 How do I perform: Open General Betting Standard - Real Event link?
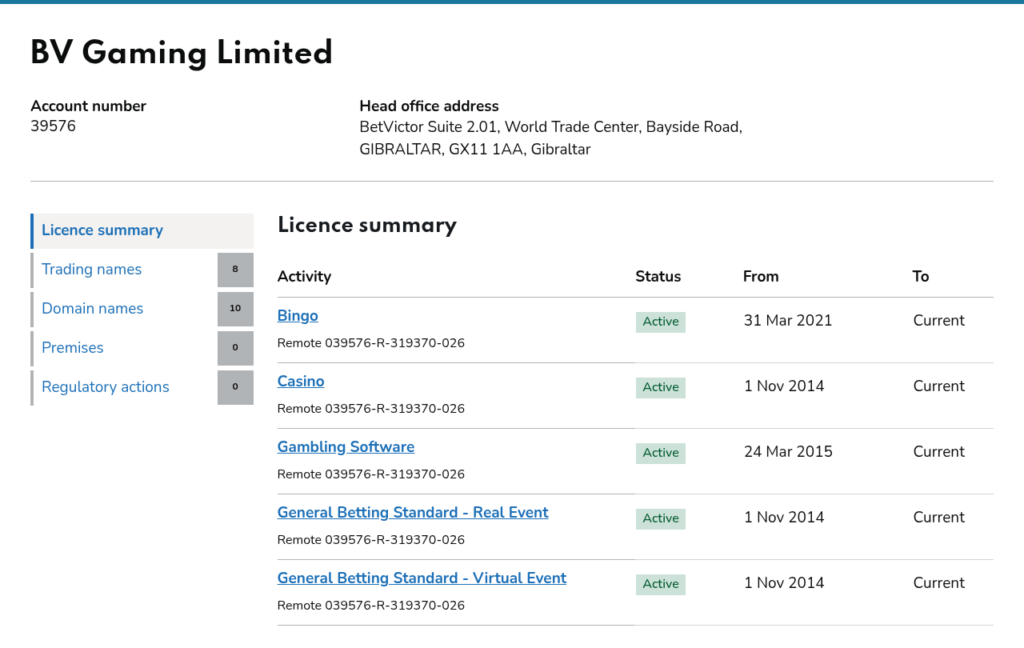pyautogui.click(x=413, y=513)
